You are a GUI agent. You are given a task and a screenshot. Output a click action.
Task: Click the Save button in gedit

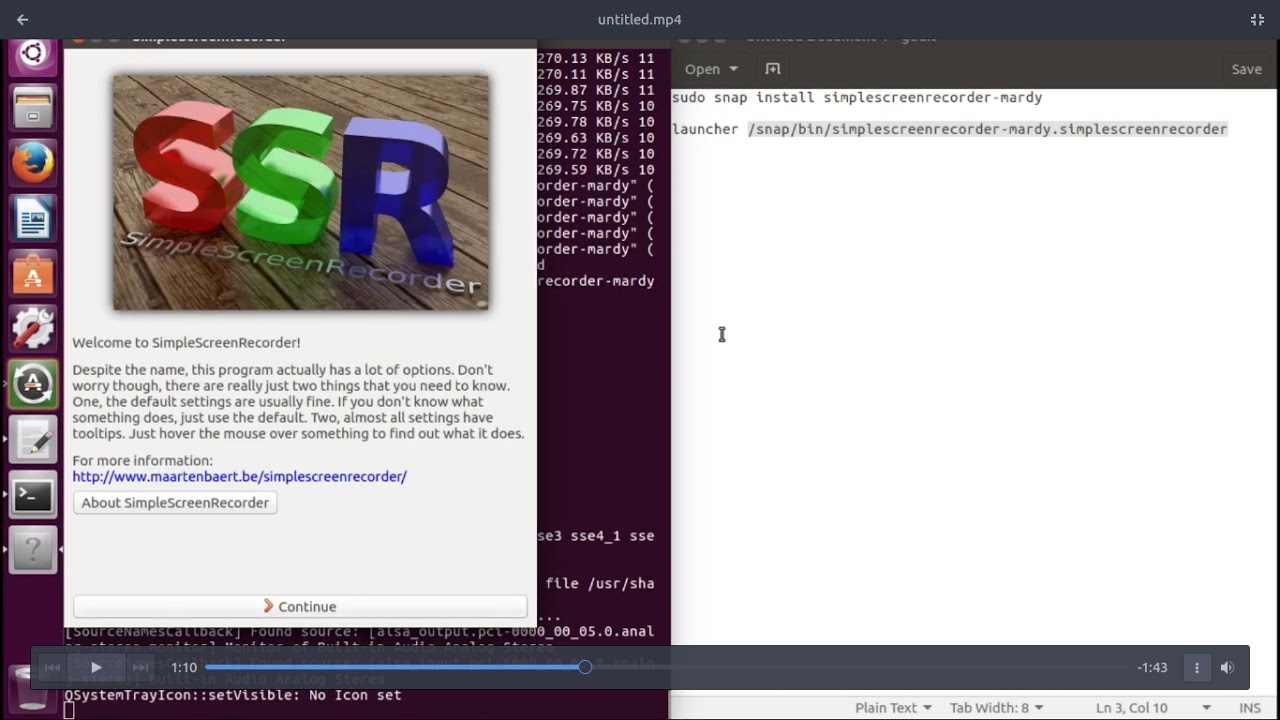click(x=1246, y=69)
